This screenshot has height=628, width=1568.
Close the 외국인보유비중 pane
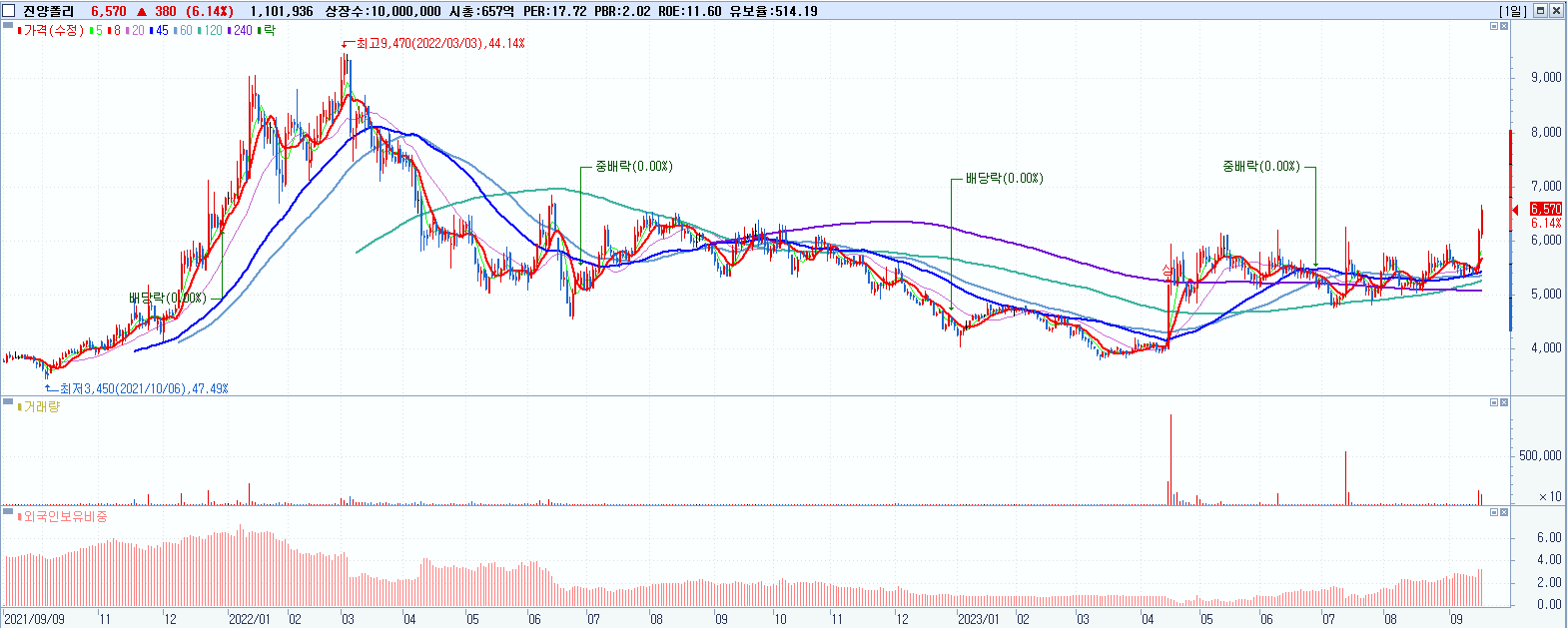click(1504, 512)
